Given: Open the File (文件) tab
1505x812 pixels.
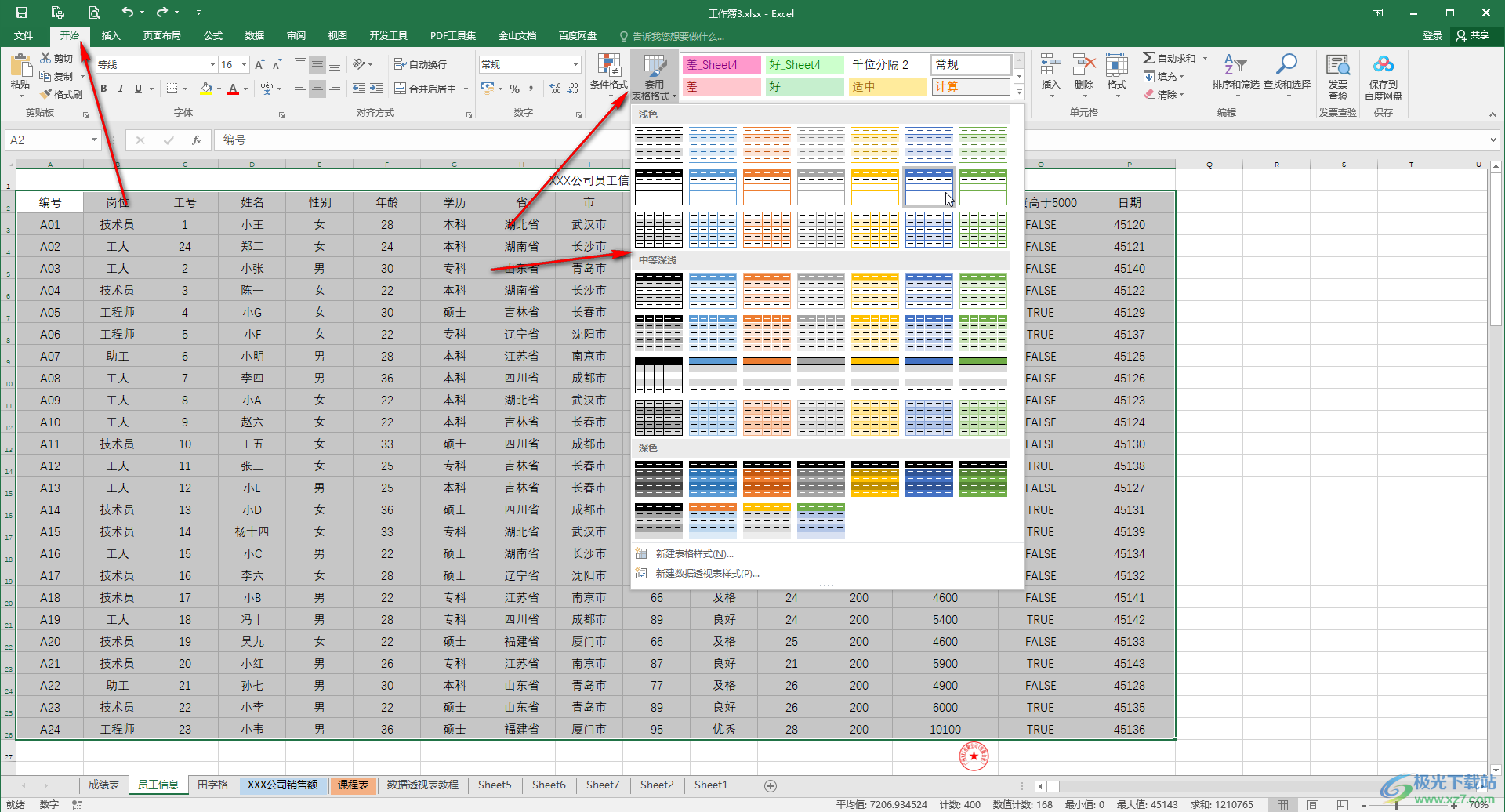Looking at the screenshot, I should pyautogui.click(x=24, y=35).
